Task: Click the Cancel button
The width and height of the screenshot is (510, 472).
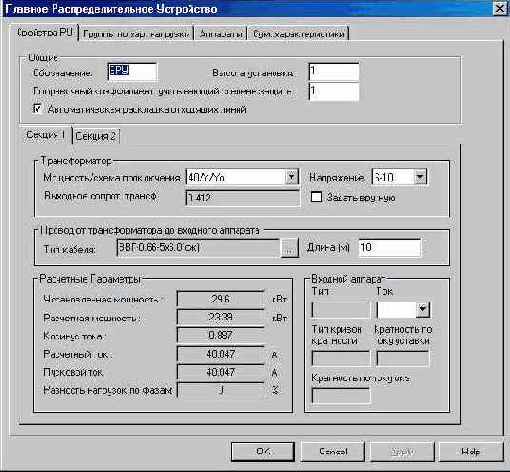Action: 333,451
